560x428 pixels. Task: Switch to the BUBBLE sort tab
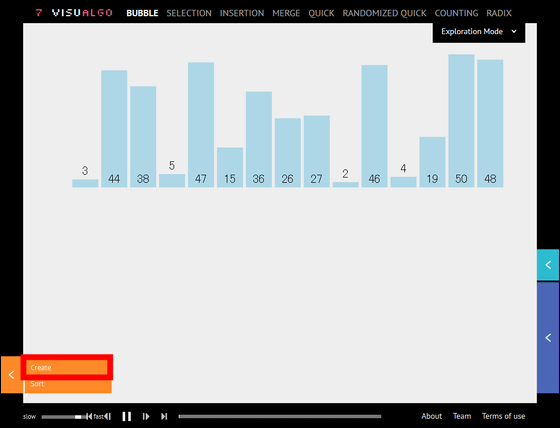point(142,13)
